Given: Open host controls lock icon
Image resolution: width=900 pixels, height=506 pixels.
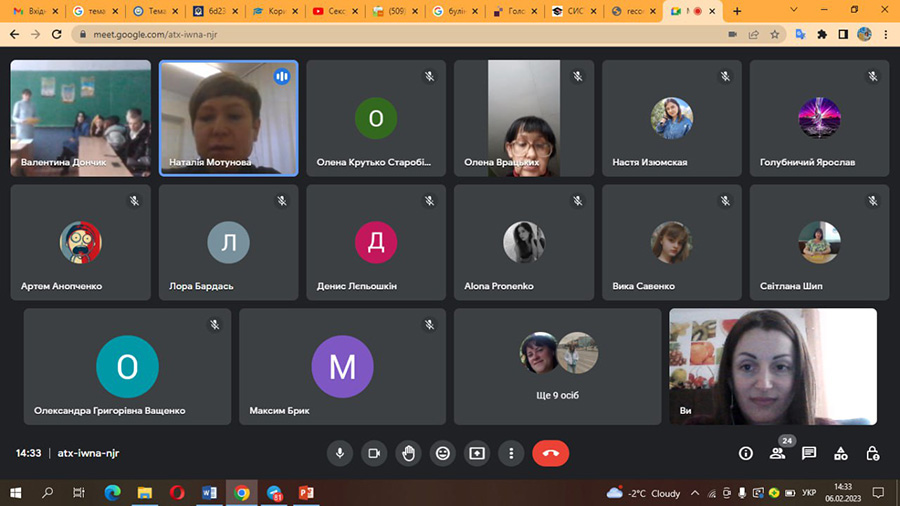Looking at the screenshot, I should click(x=873, y=453).
